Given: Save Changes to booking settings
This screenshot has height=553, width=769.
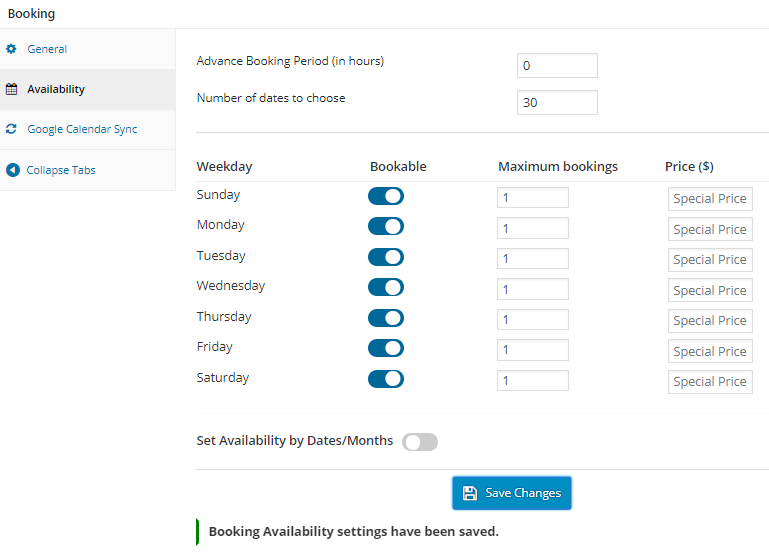Looking at the screenshot, I should [511, 493].
